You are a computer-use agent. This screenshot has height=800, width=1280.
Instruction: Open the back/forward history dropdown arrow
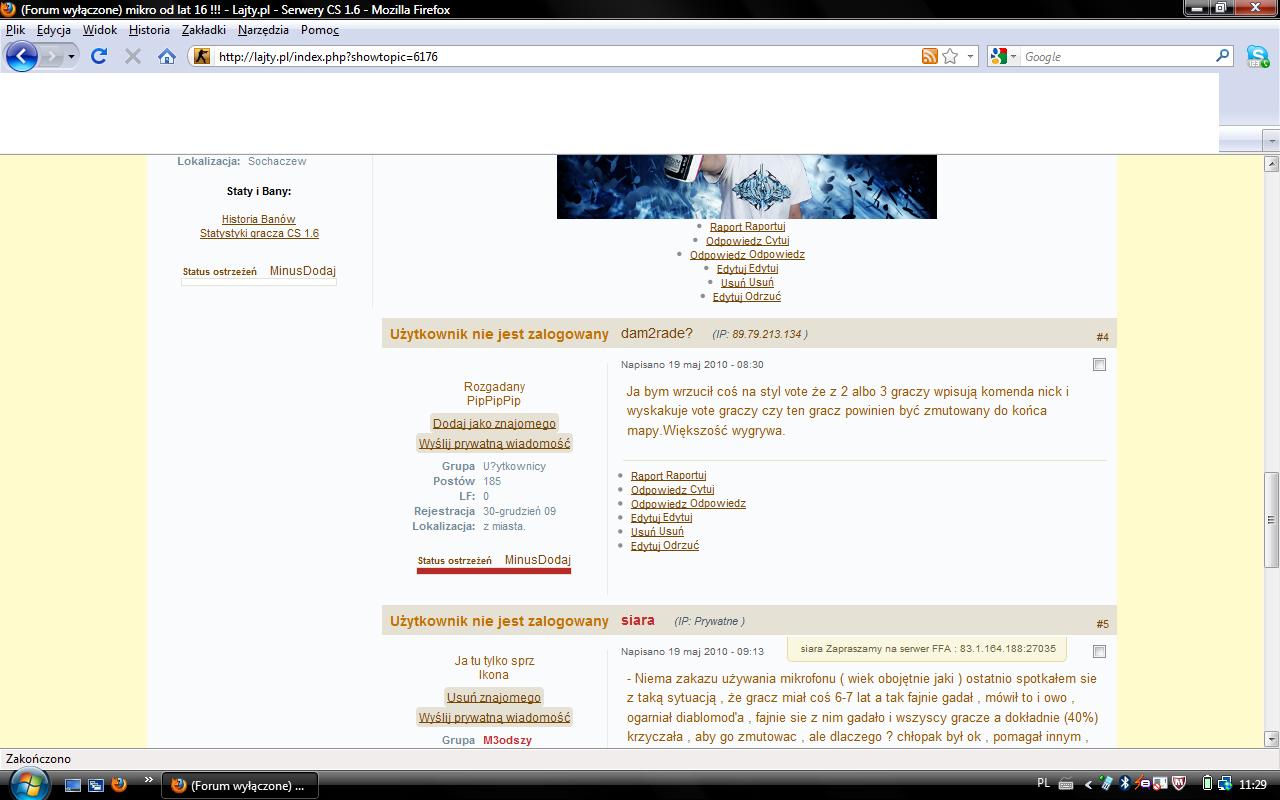(71, 57)
